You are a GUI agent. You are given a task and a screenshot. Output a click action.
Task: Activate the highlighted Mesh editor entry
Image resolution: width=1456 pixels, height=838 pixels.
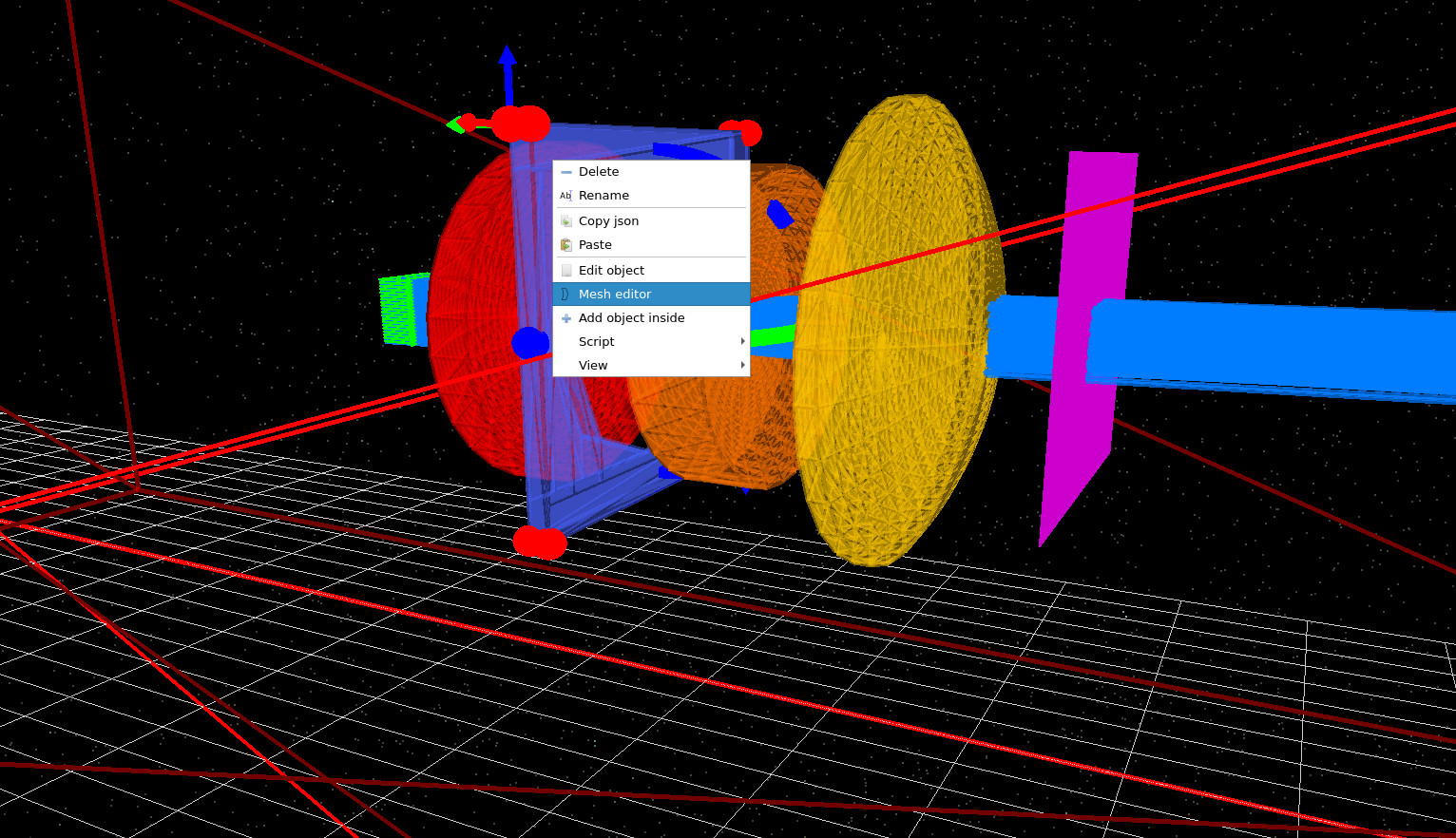(x=615, y=294)
